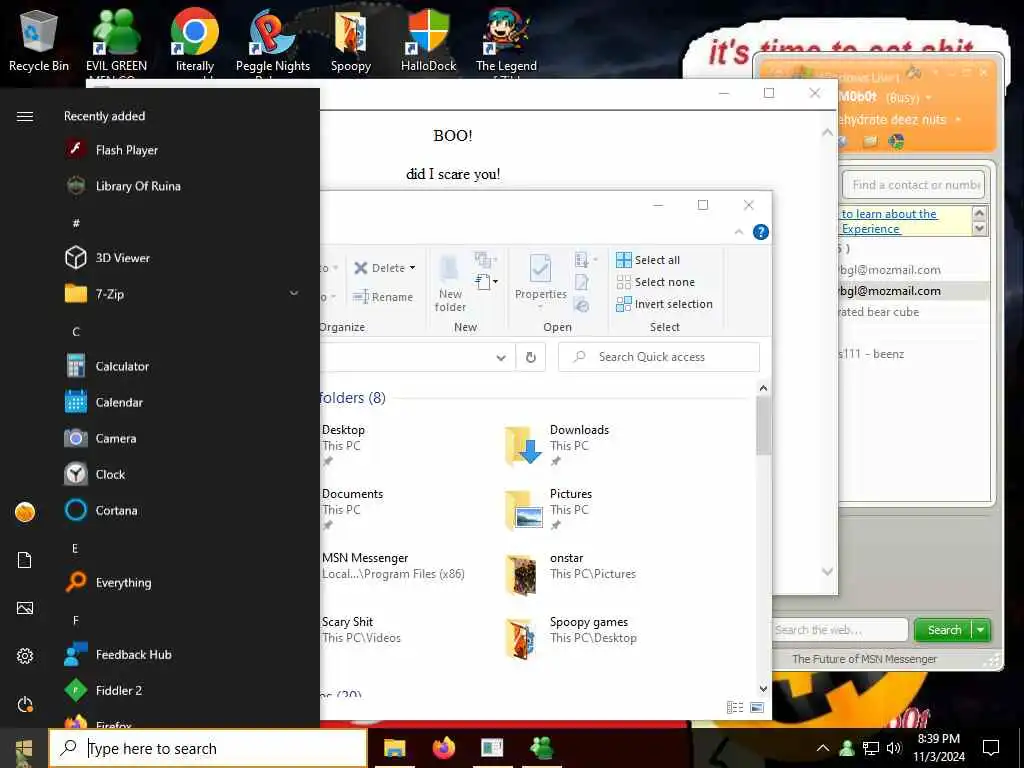Click the Windows Start button

[24, 748]
